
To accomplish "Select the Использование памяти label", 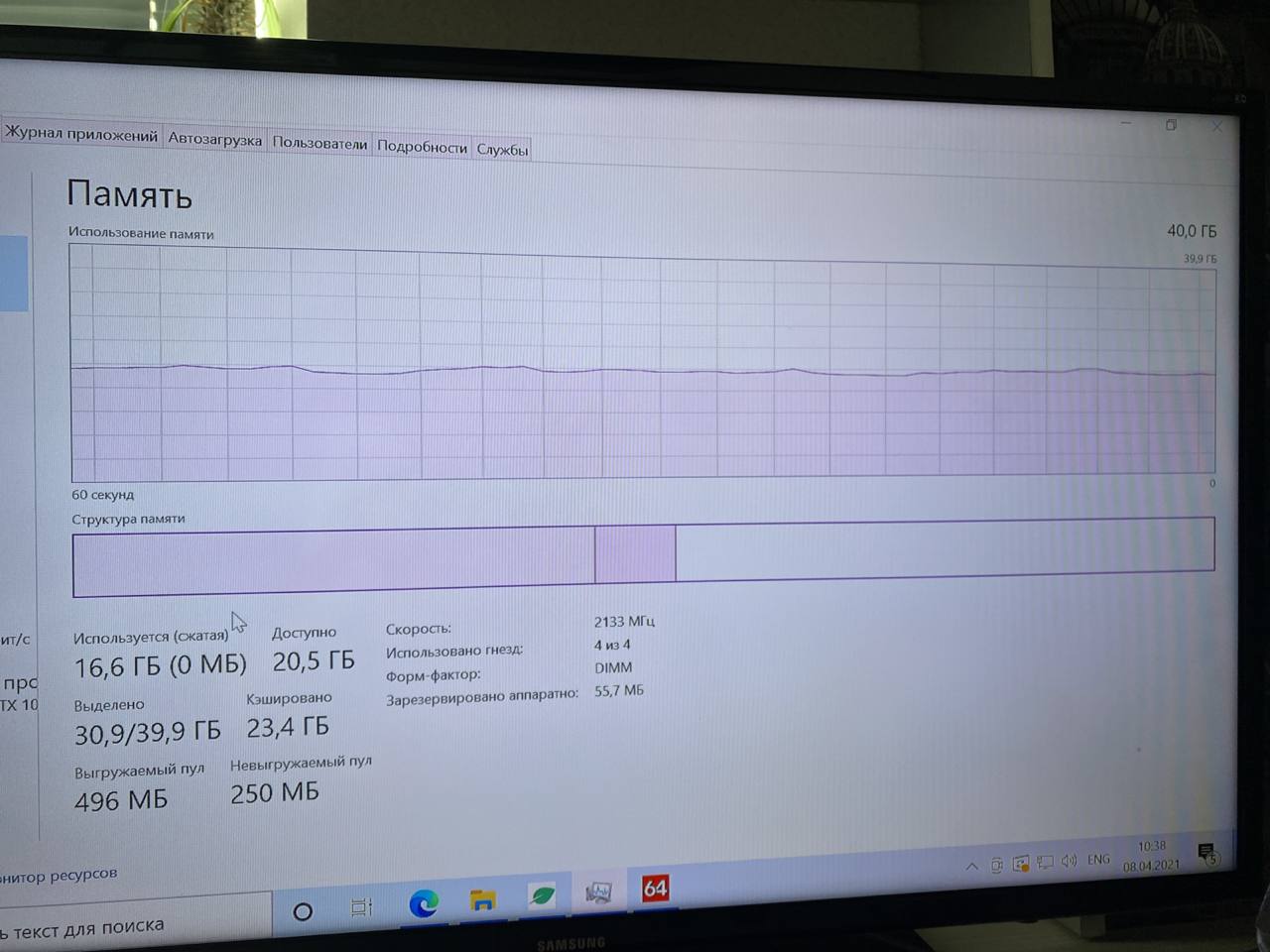I will coord(141,234).
